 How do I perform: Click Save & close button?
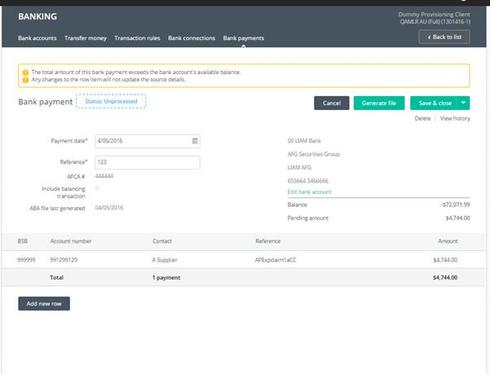point(434,103)
